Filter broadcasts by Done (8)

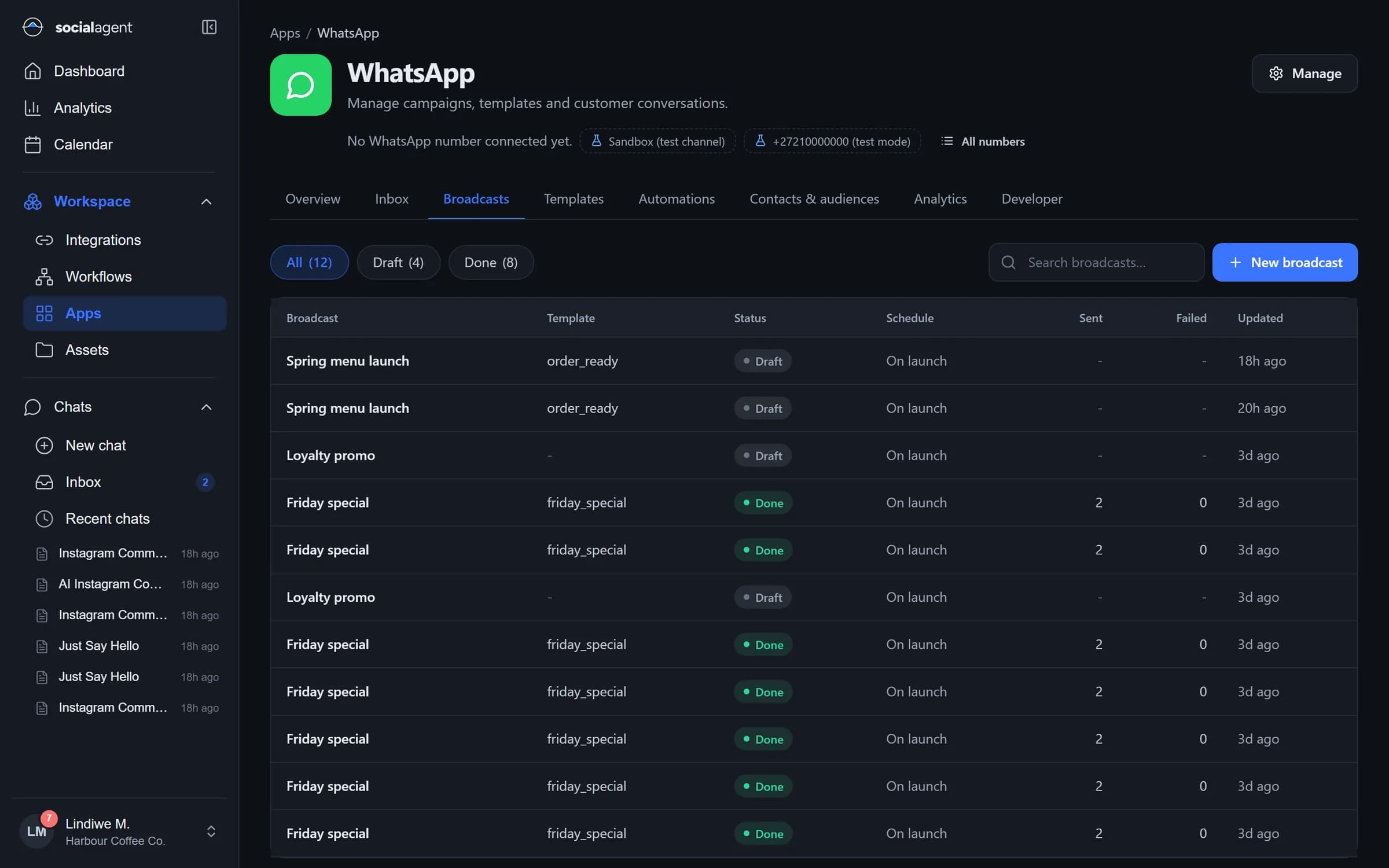click(491, 262)
